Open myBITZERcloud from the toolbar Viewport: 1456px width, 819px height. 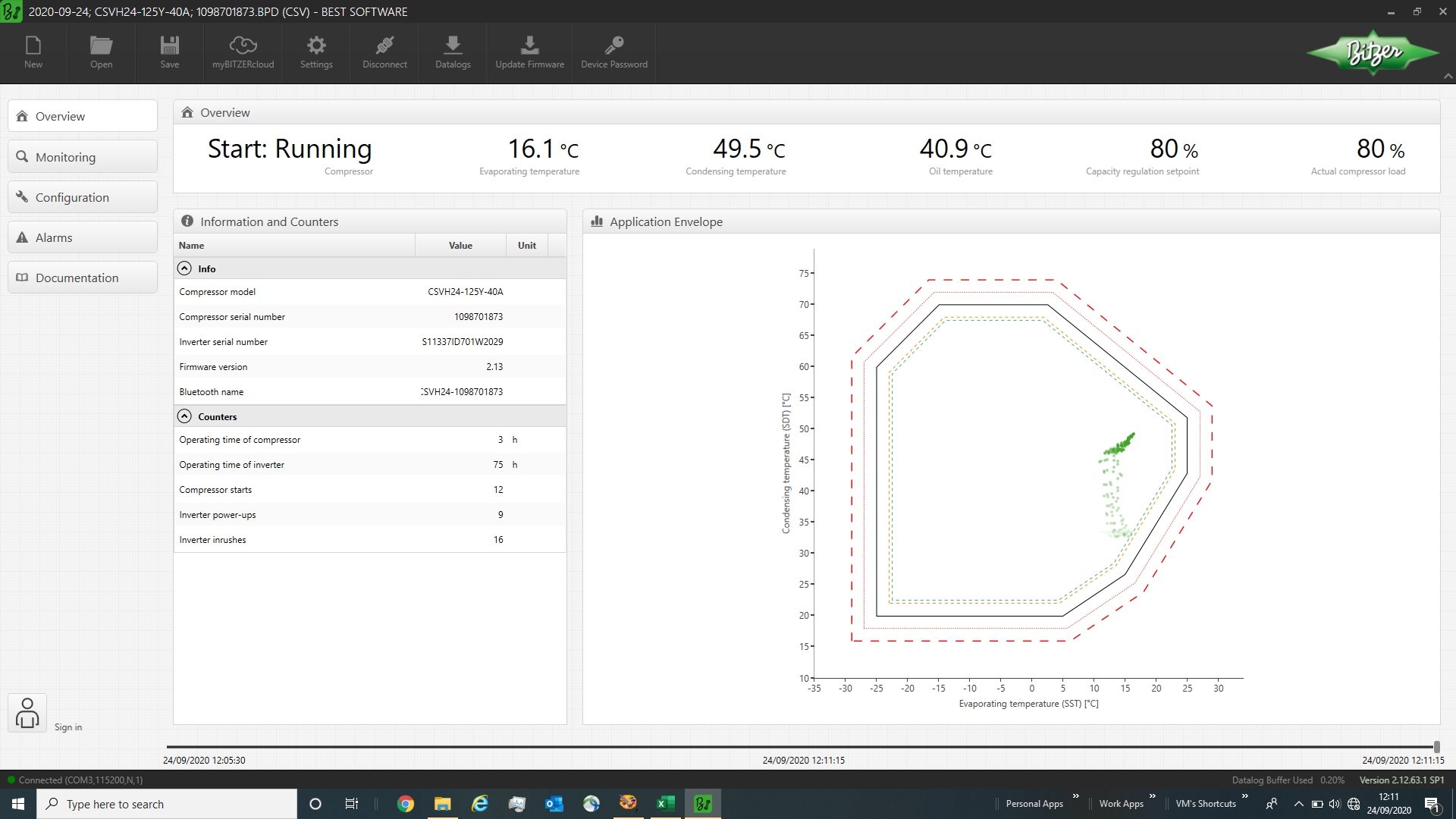pyautogui.click(x=243, y=52)
